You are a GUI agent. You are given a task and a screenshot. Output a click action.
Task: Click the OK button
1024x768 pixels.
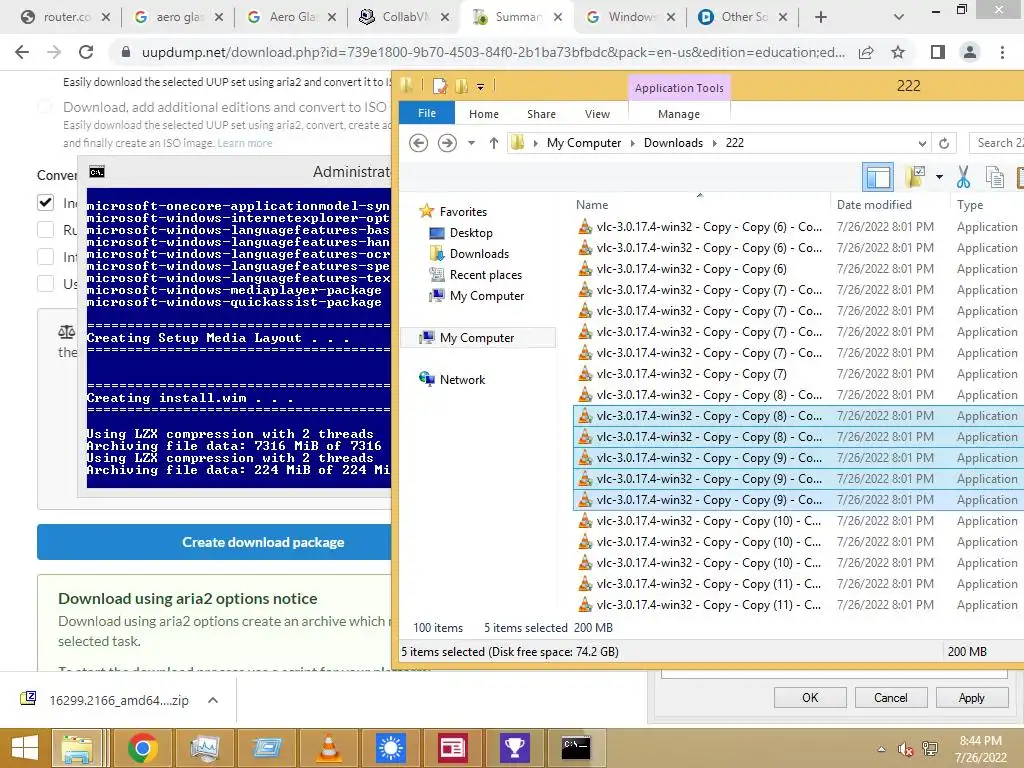810,697
